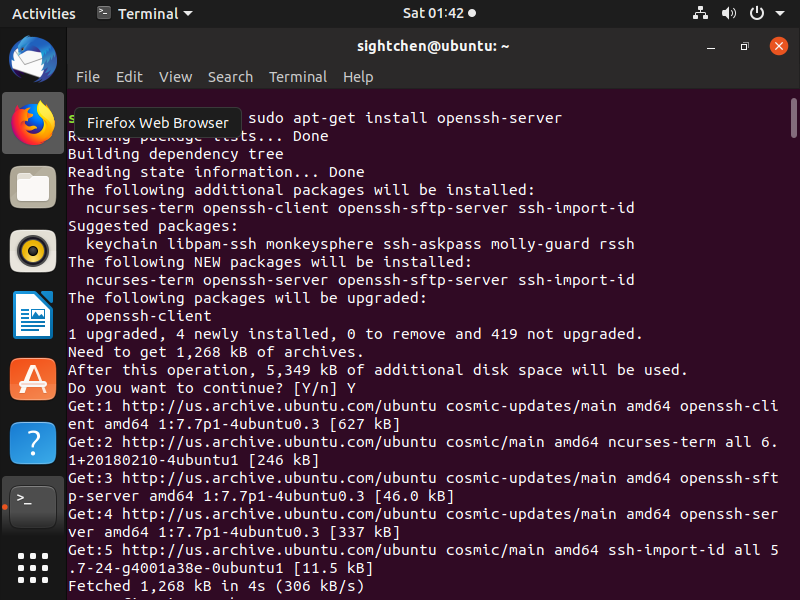
Task: Click the Get:5 ssh-import-id download line
Action: [x=423, y=559]
